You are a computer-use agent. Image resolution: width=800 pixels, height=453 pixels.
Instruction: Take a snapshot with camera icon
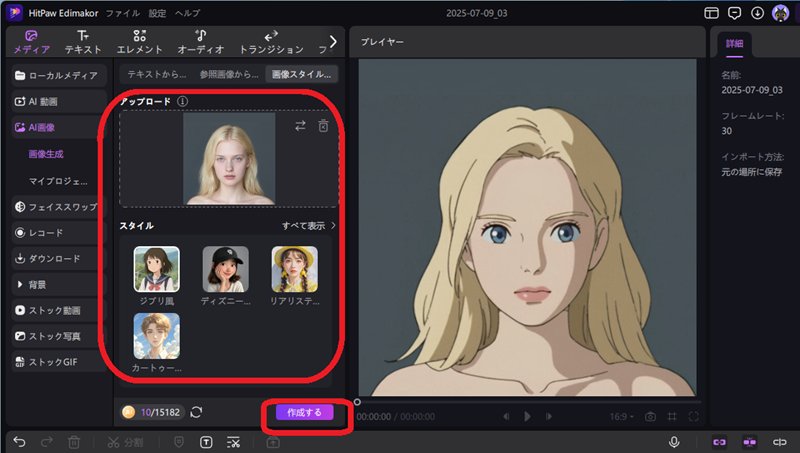pos(650,417)
